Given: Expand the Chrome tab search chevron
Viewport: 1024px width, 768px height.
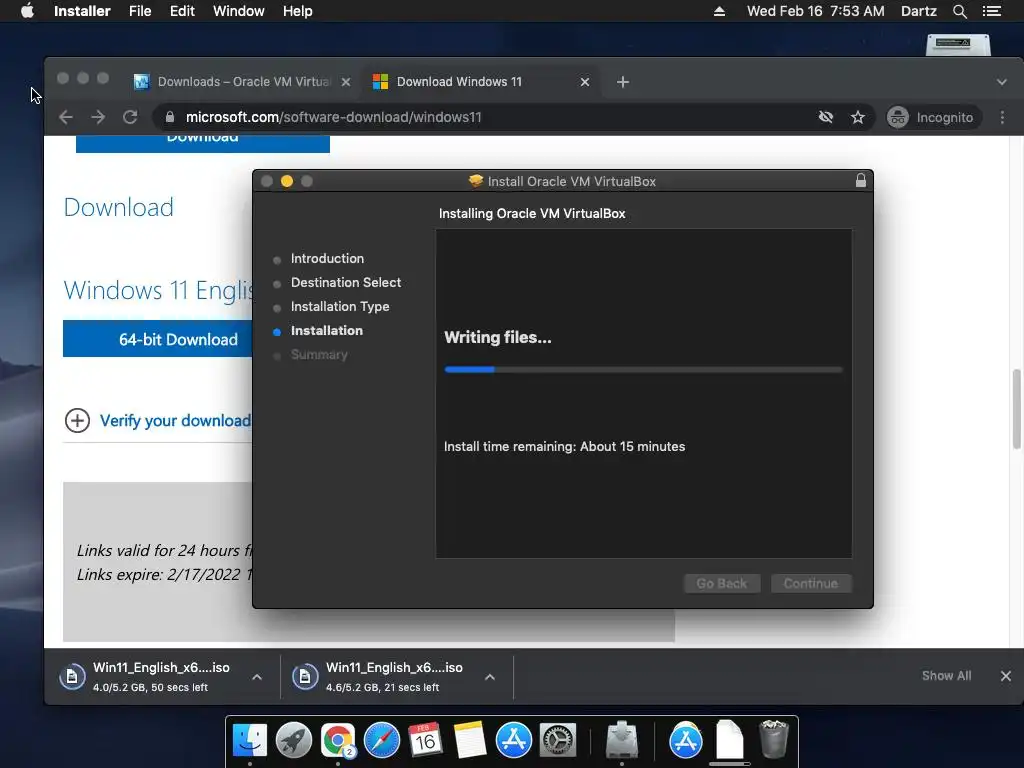Looking at the screenshot, I should [x=1001, y=82].
